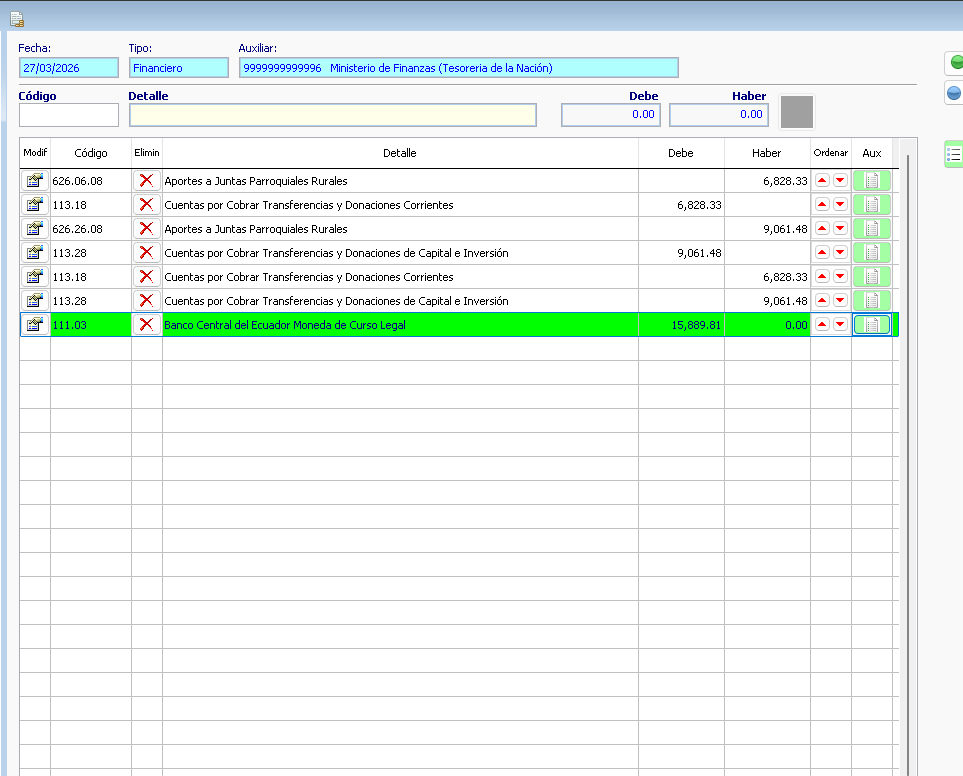Image resolution: width=963 pixels, height=776 pixels.
Task: Focus the yellow Detalle input field
Action: [x=332, y=115]
